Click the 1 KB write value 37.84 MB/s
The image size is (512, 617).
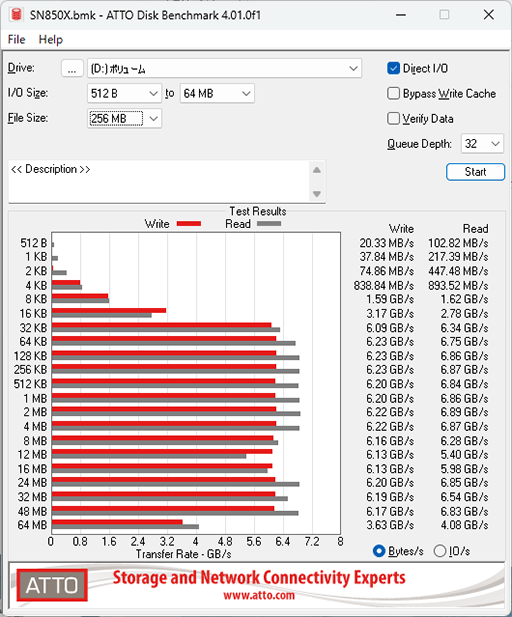pos(387,257)
